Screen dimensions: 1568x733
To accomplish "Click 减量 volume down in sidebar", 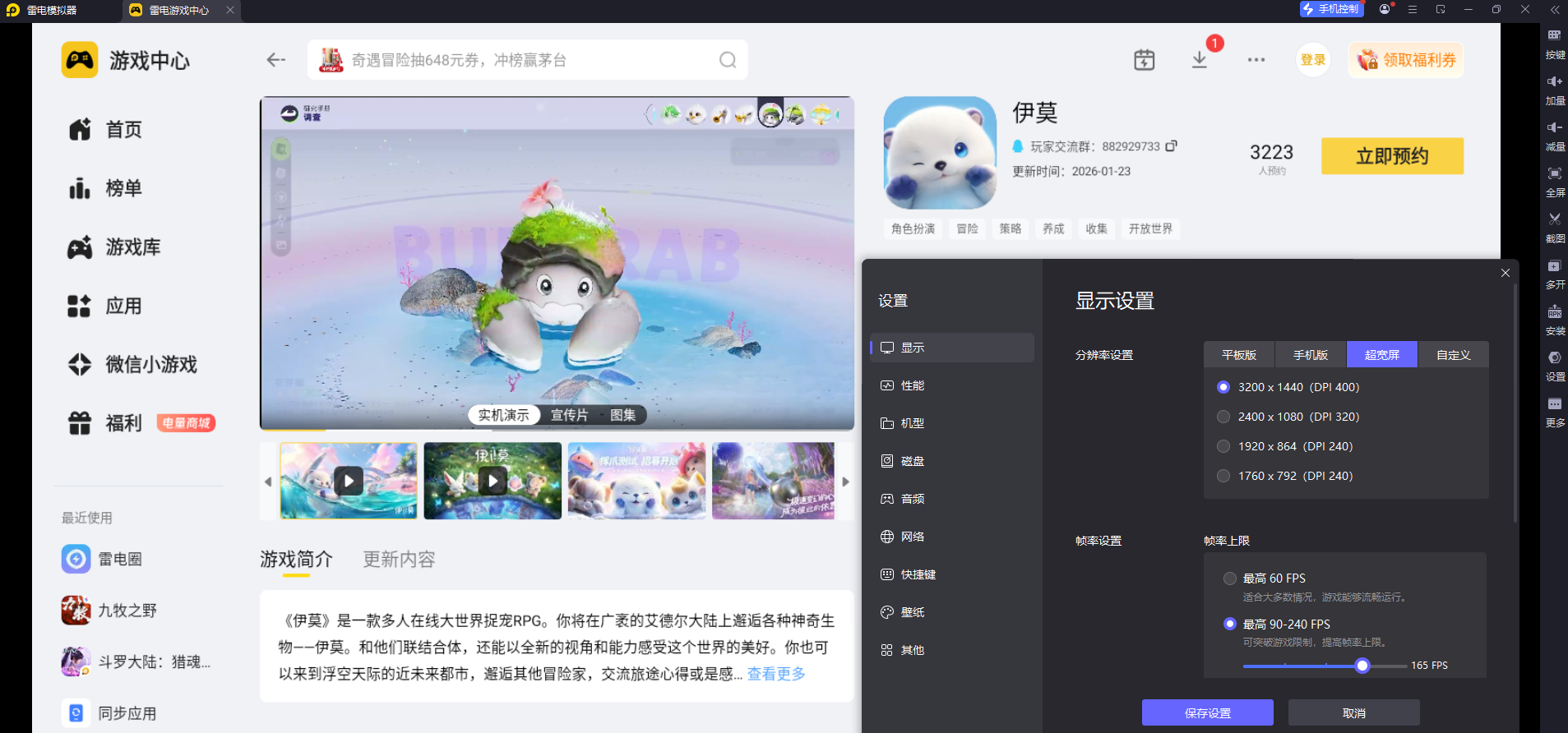I will pos(1555,136).
